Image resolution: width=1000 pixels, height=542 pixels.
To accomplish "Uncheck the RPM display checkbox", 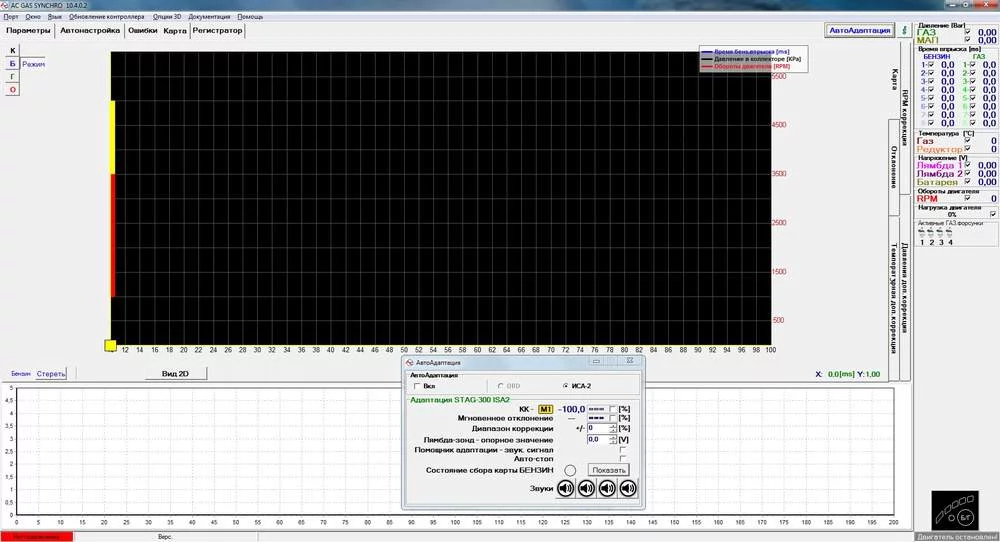I will (x=966, y=199).
